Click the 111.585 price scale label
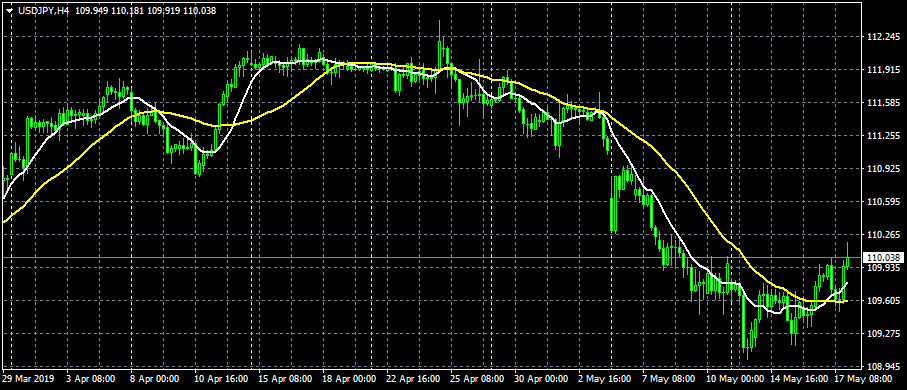The height and width of the screenshot is (390, 907). pos(883,103)
